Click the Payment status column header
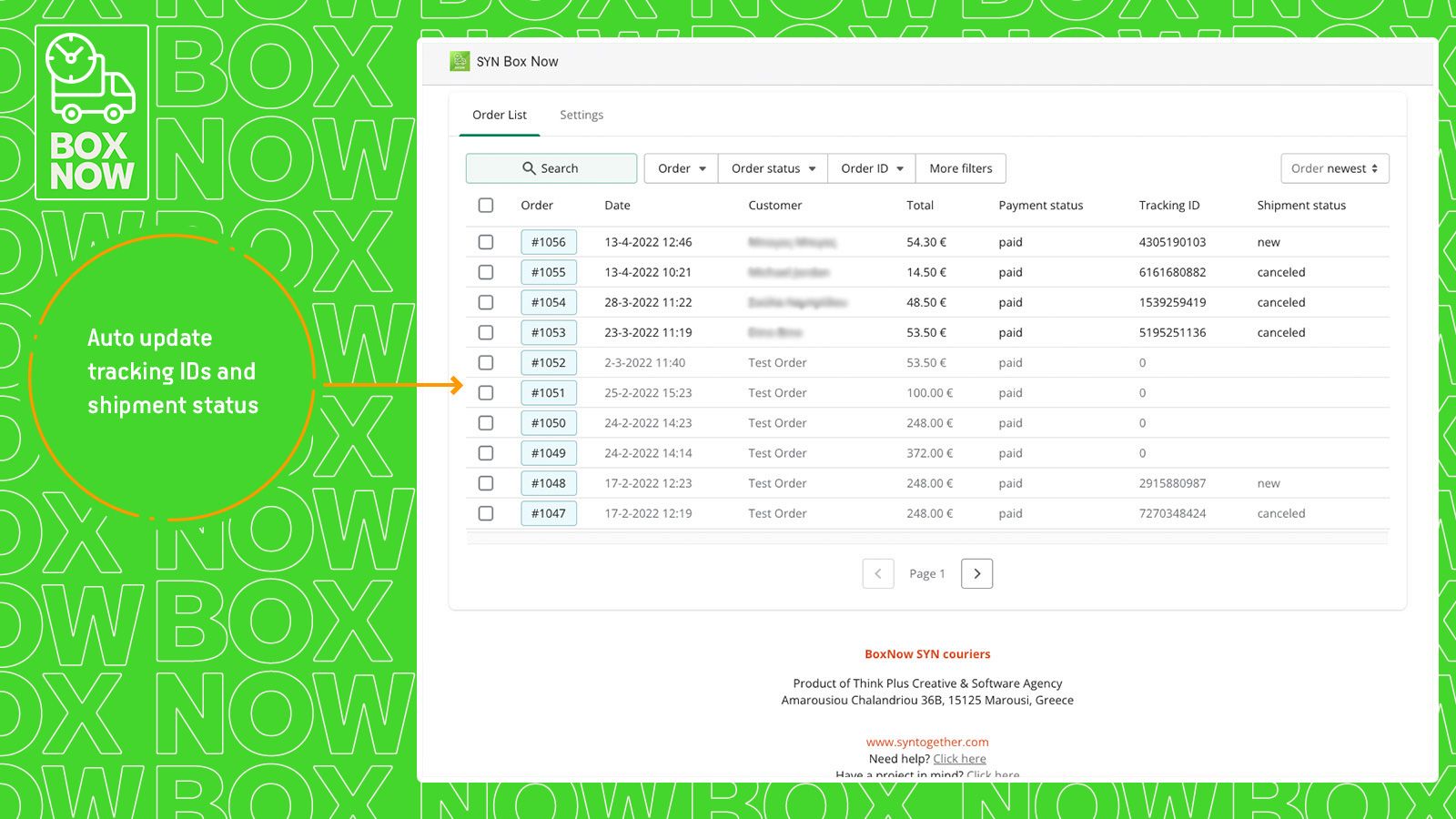The height and width of the screenshot is (819, 1456). coord(1041,206)
